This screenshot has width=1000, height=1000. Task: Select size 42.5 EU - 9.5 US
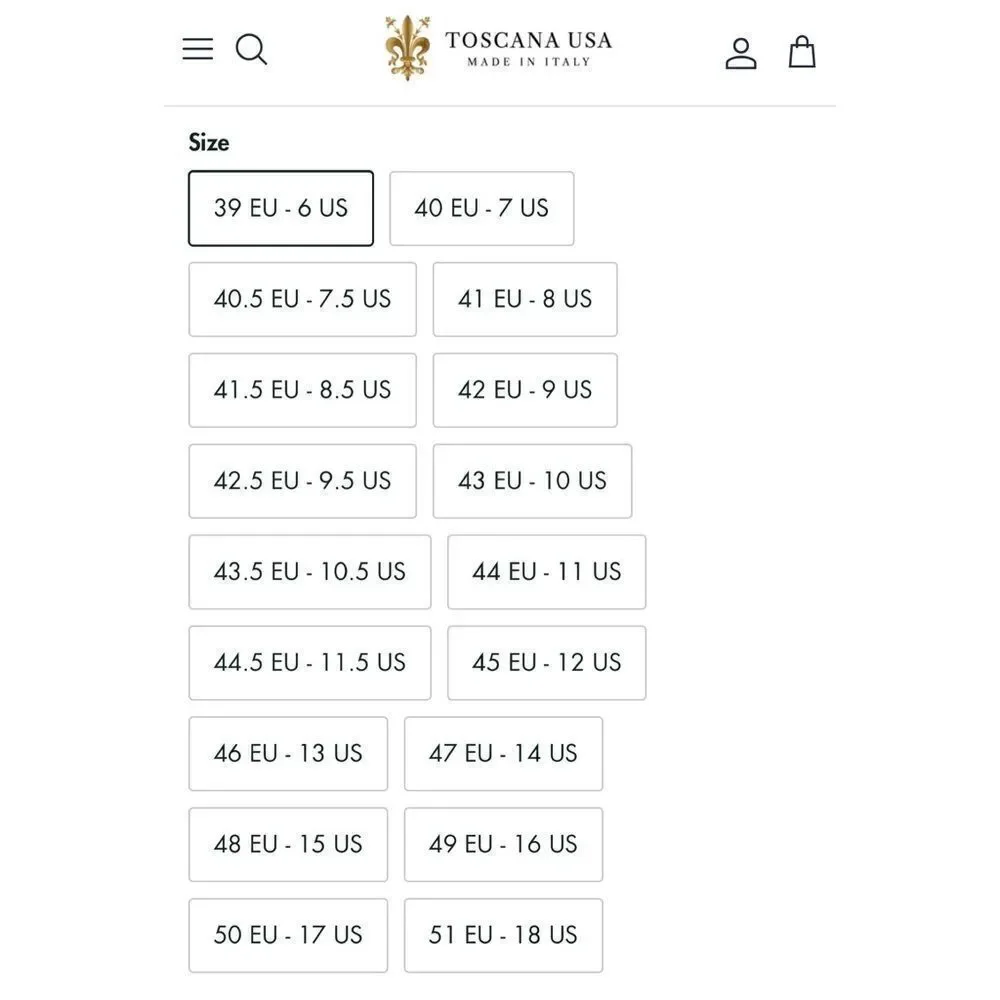302,481
